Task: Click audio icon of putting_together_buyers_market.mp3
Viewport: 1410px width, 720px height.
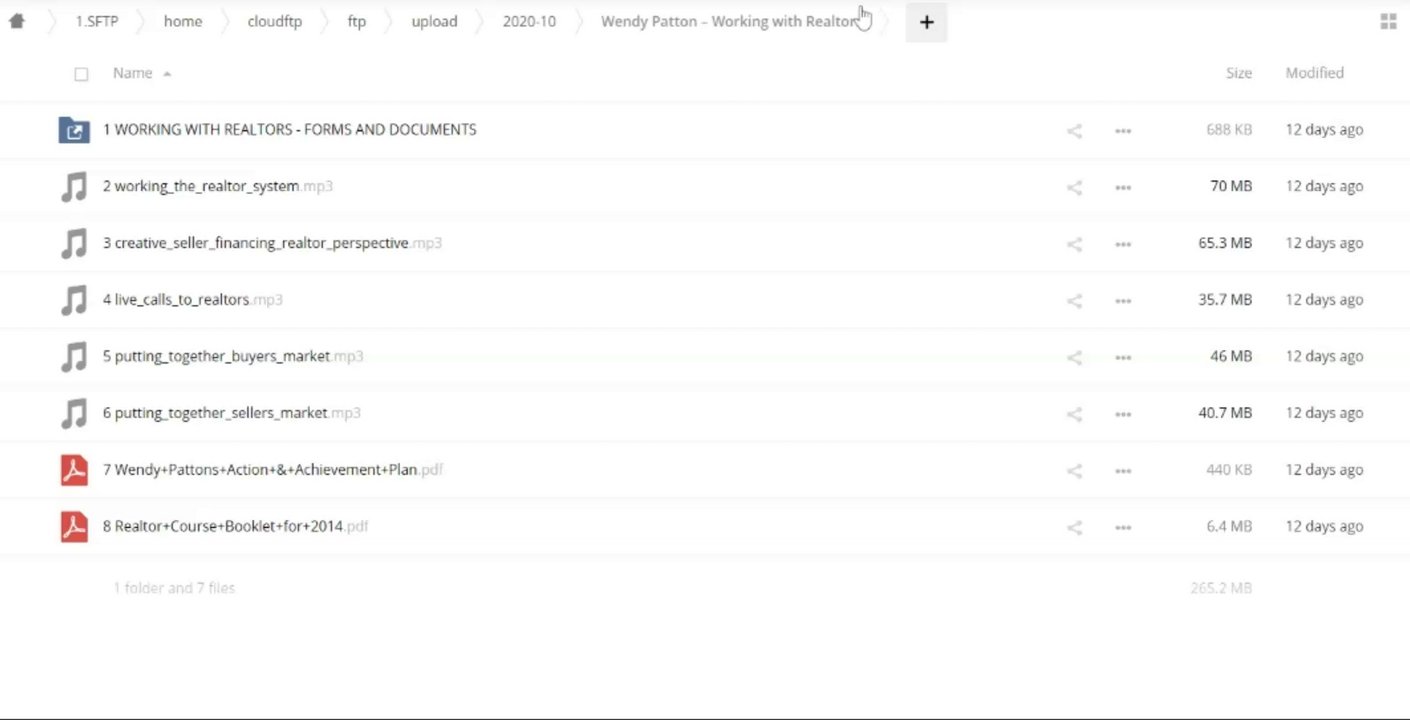Action: [x=74, y=357]
